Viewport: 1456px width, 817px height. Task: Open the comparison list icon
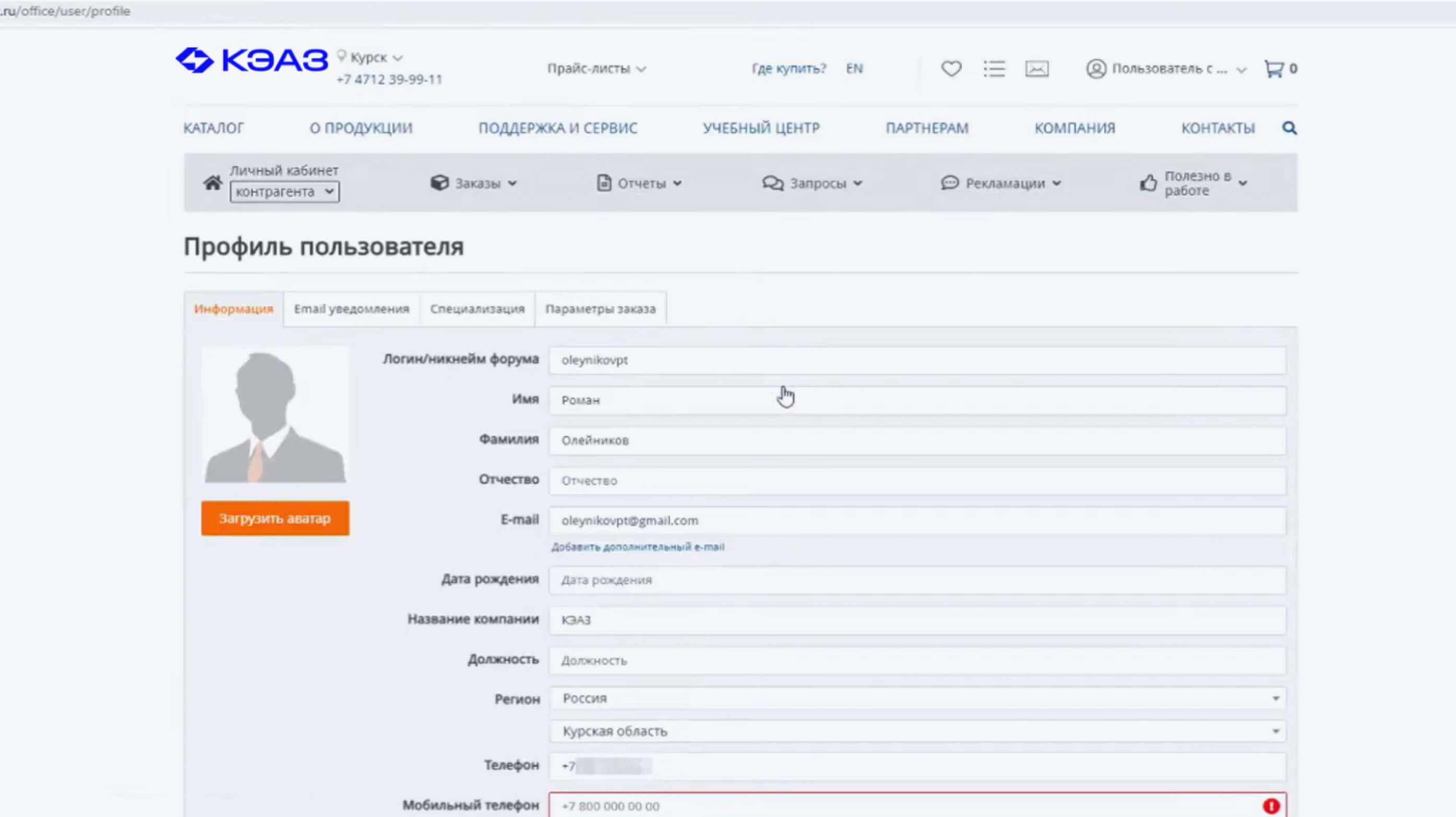[x=994, y=69]
